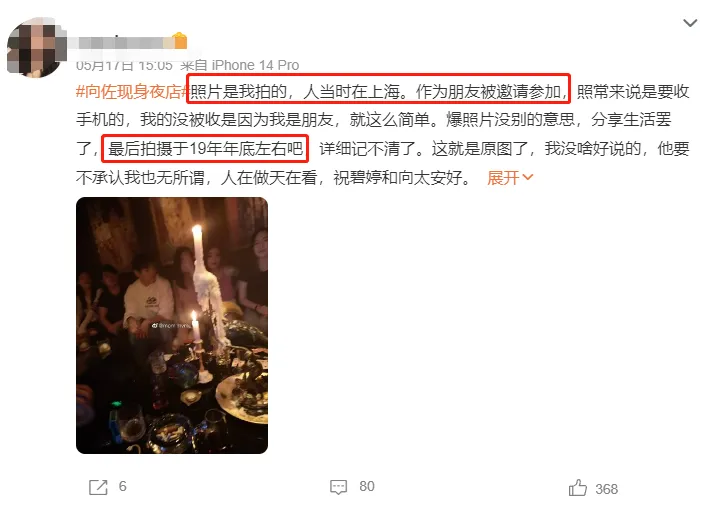Expand full post text with 展开
The height and width of the screenshot is (506, 715).
coord(503,178)
